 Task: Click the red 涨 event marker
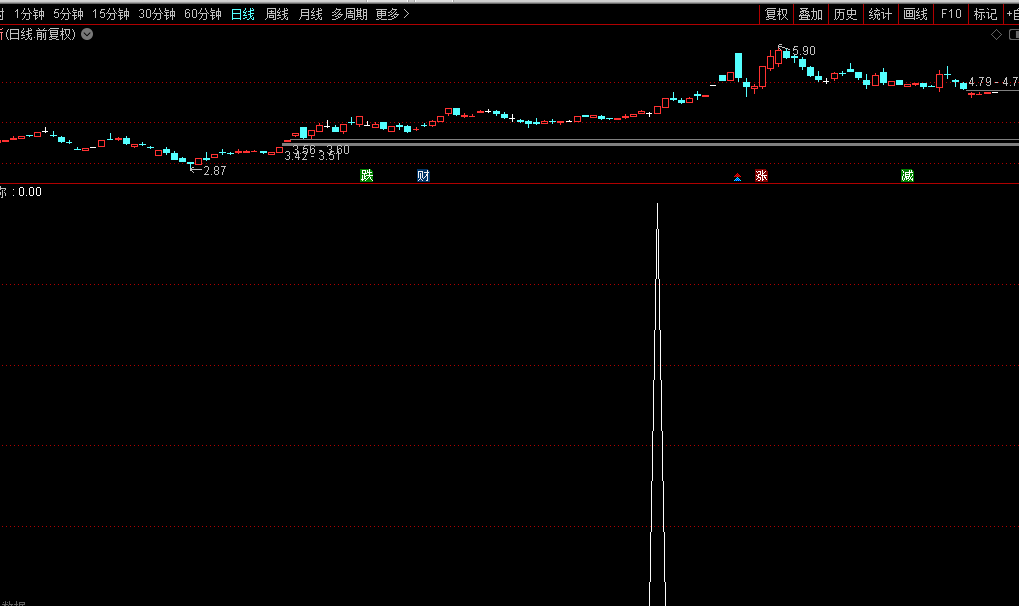[761, 176]
